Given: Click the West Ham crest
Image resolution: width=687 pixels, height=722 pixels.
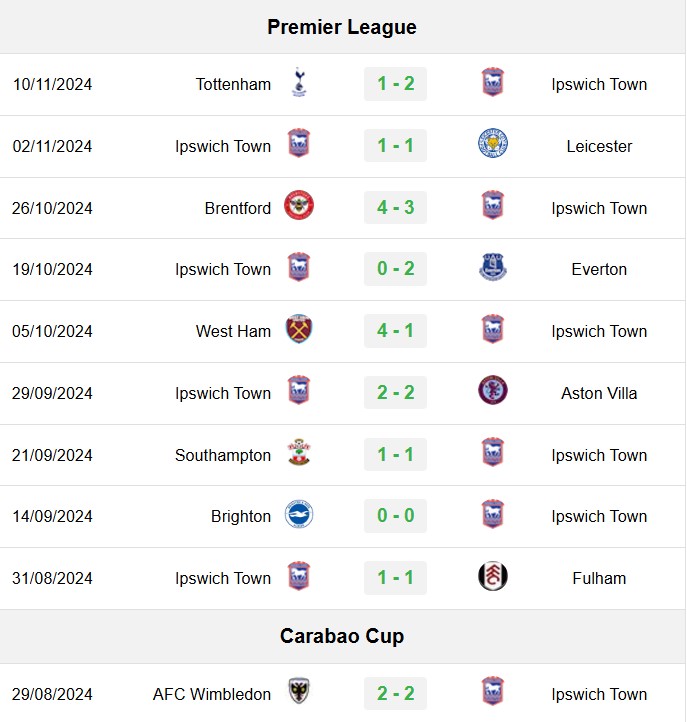Looking at the screenshot, I should tap(299, 329).
